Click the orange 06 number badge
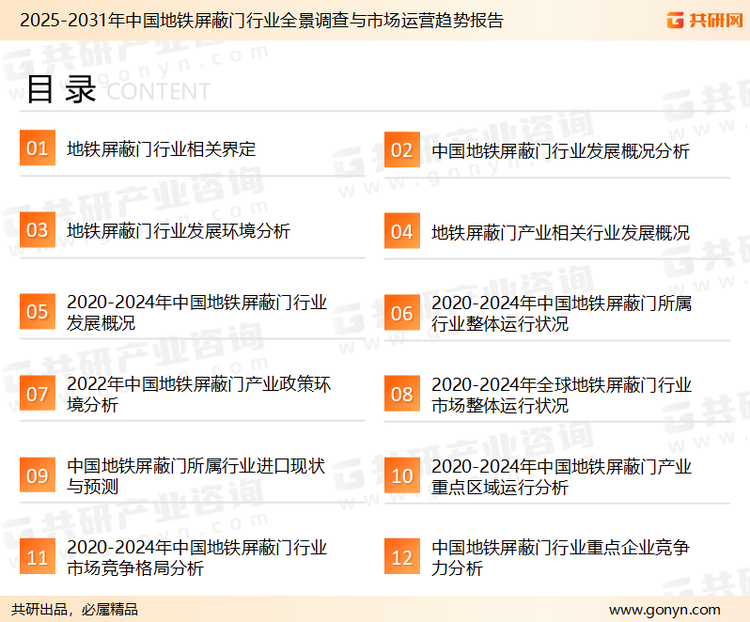Viewport: 750px width, 622px height. coord(402,313)
